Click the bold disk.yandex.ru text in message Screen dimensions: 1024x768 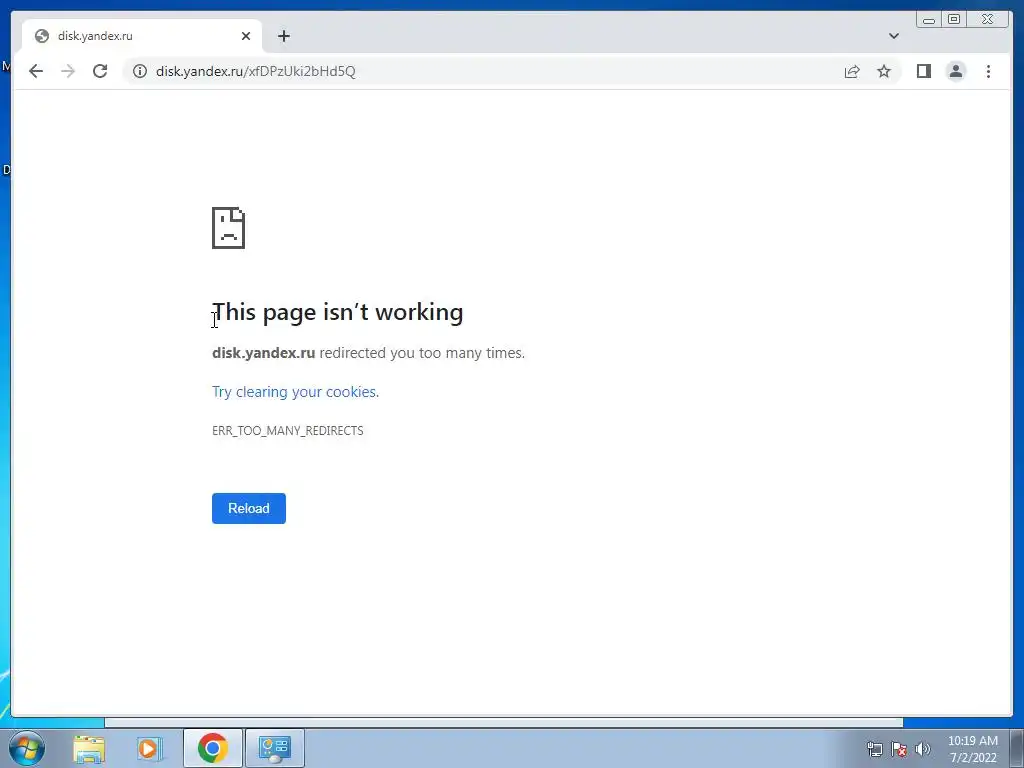coord(264,353)
